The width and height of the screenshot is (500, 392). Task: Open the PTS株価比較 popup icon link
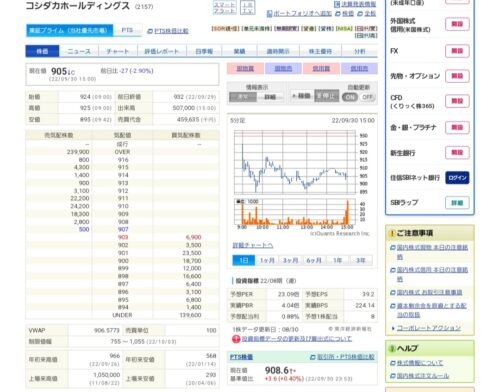coord(150,31)
